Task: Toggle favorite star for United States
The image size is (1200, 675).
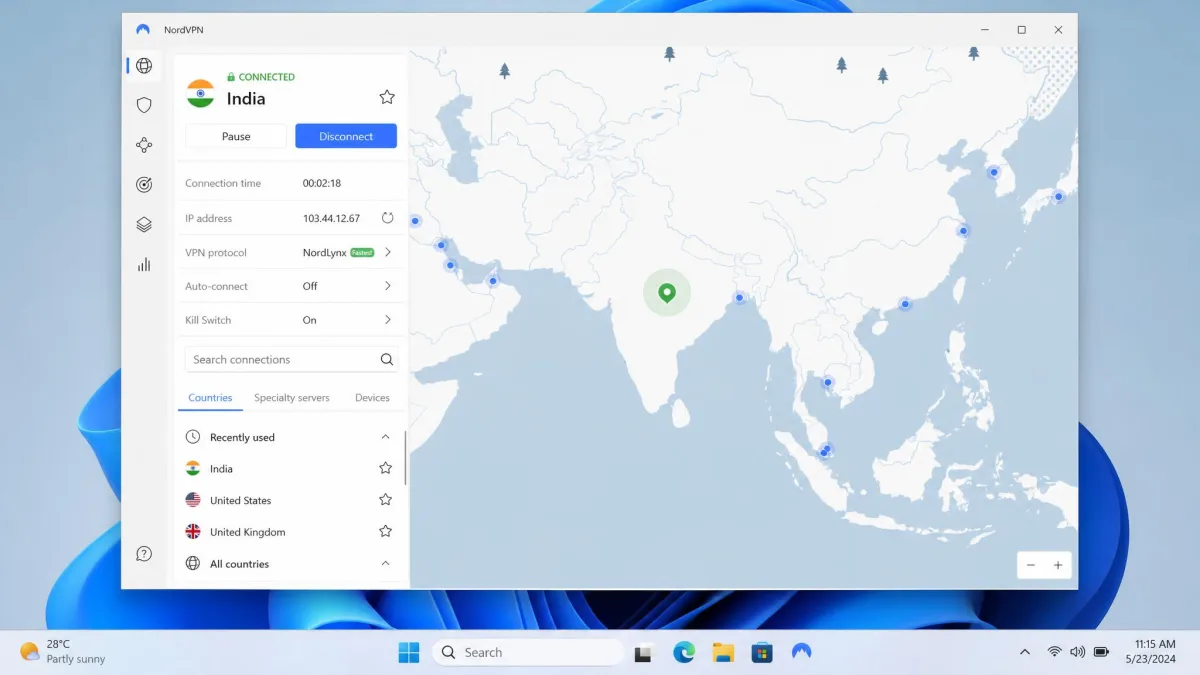Action: pos(385,500)
